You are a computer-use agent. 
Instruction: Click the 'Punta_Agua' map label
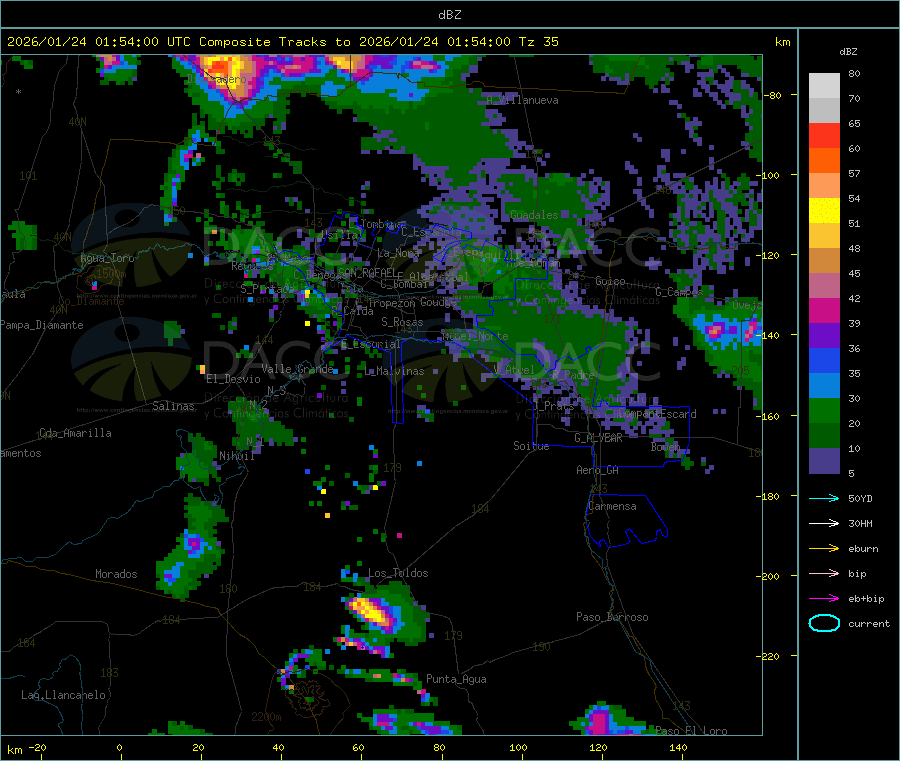pos(456,679)
